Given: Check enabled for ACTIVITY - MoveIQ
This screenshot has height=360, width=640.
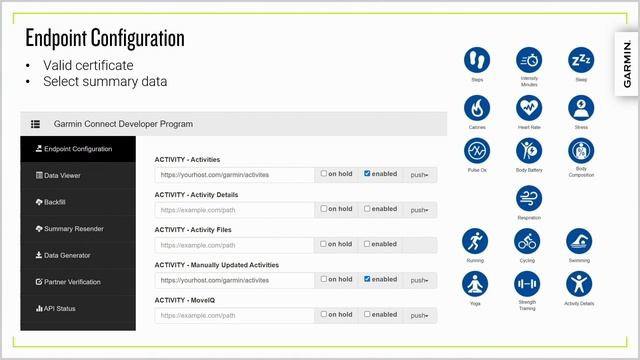Looking at the screenshot, I should pyautogui.click(x=367, y=314).
